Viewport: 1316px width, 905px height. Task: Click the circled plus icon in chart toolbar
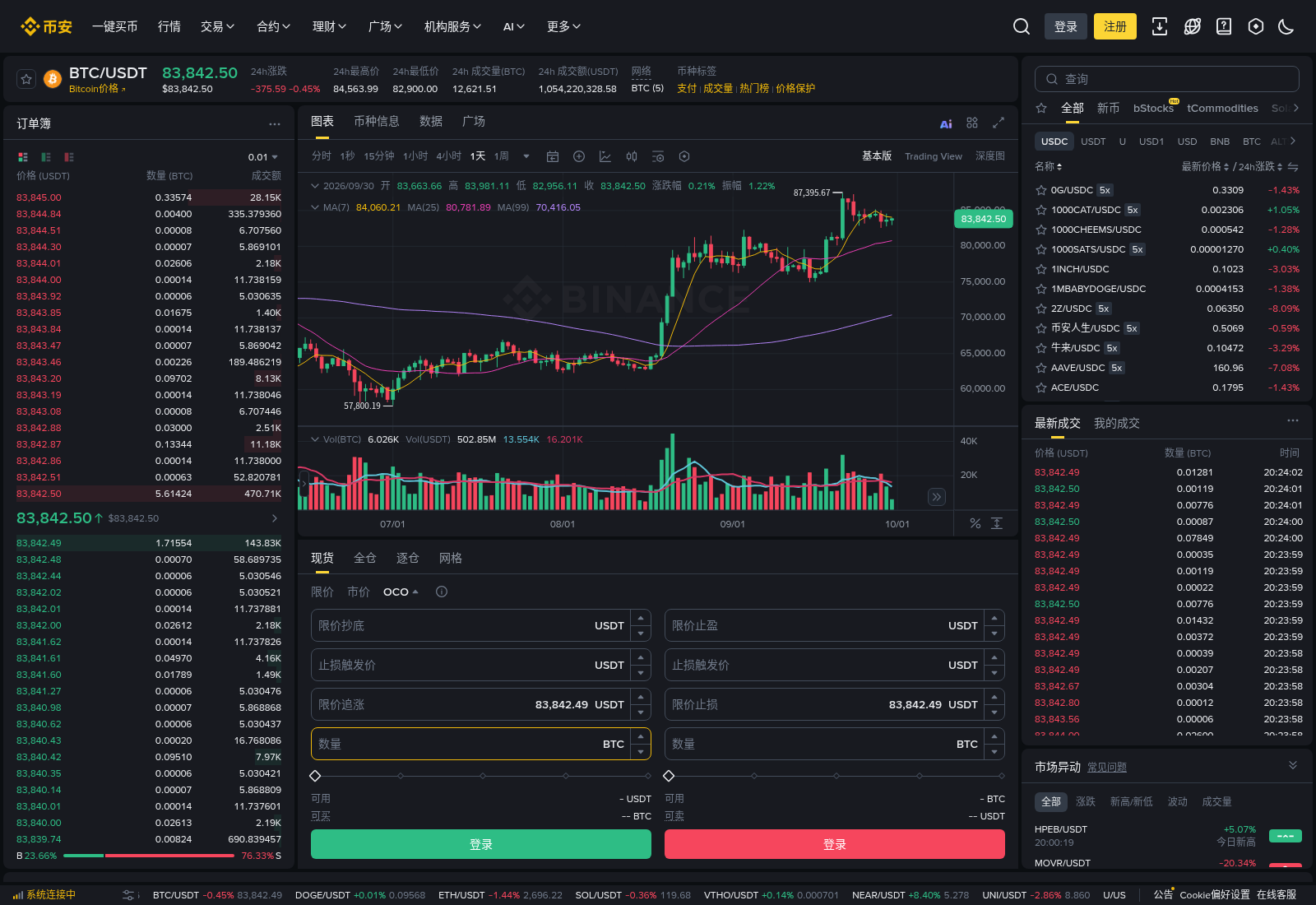coord(579,156)
